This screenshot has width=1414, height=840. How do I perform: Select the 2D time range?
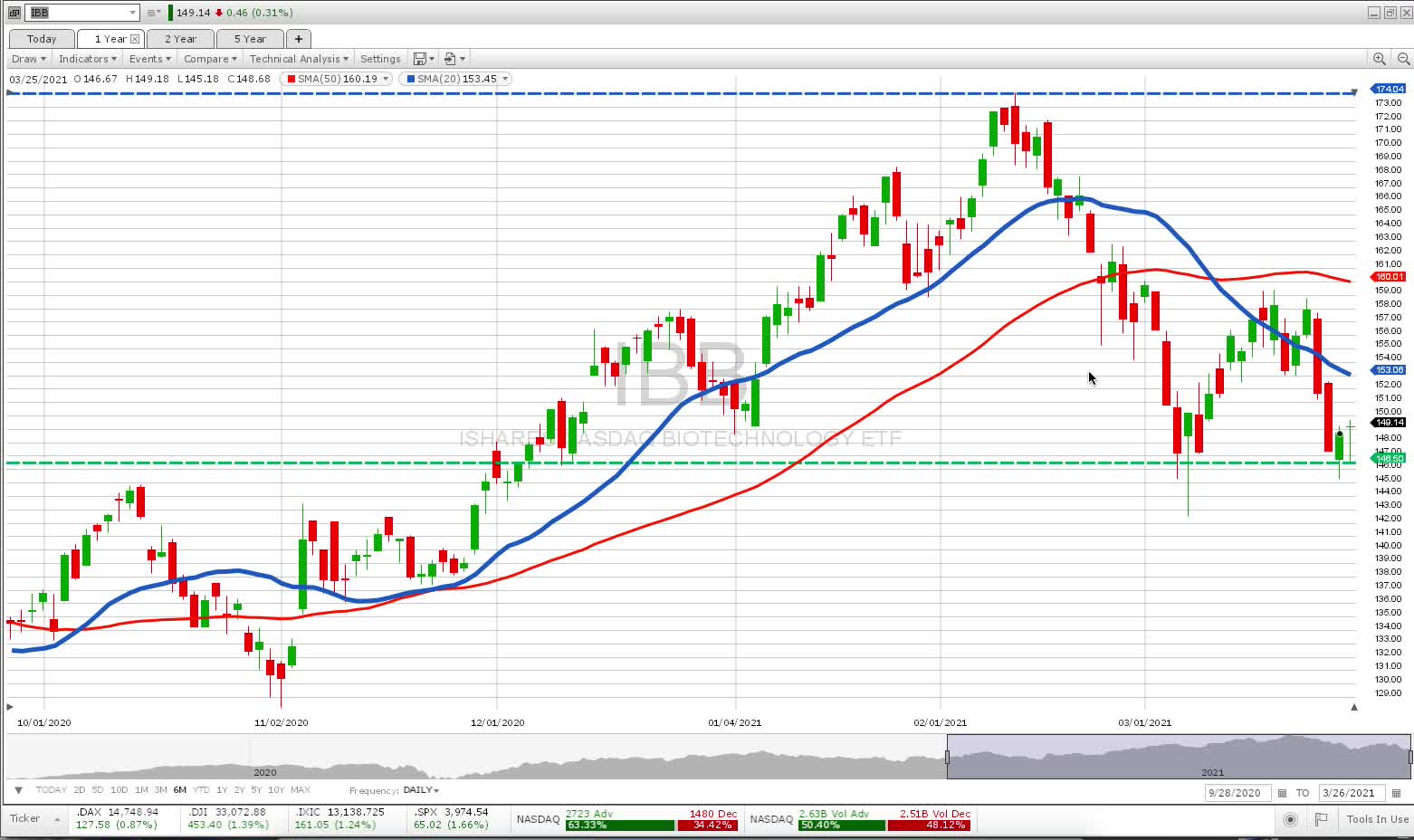80,790
